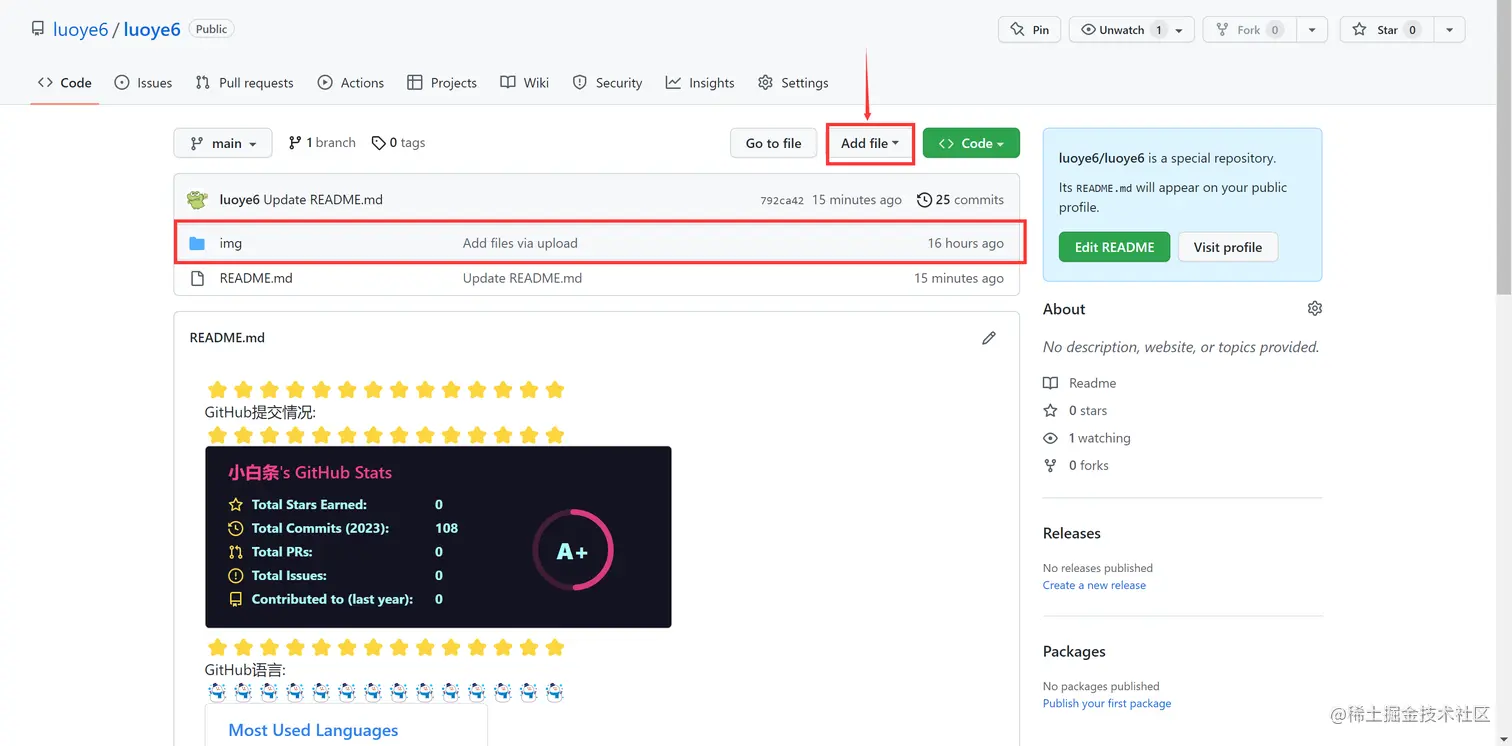Click the '16 hours ago' img timestamp
Screen dimensions: 1512x746
coord(965,243)
